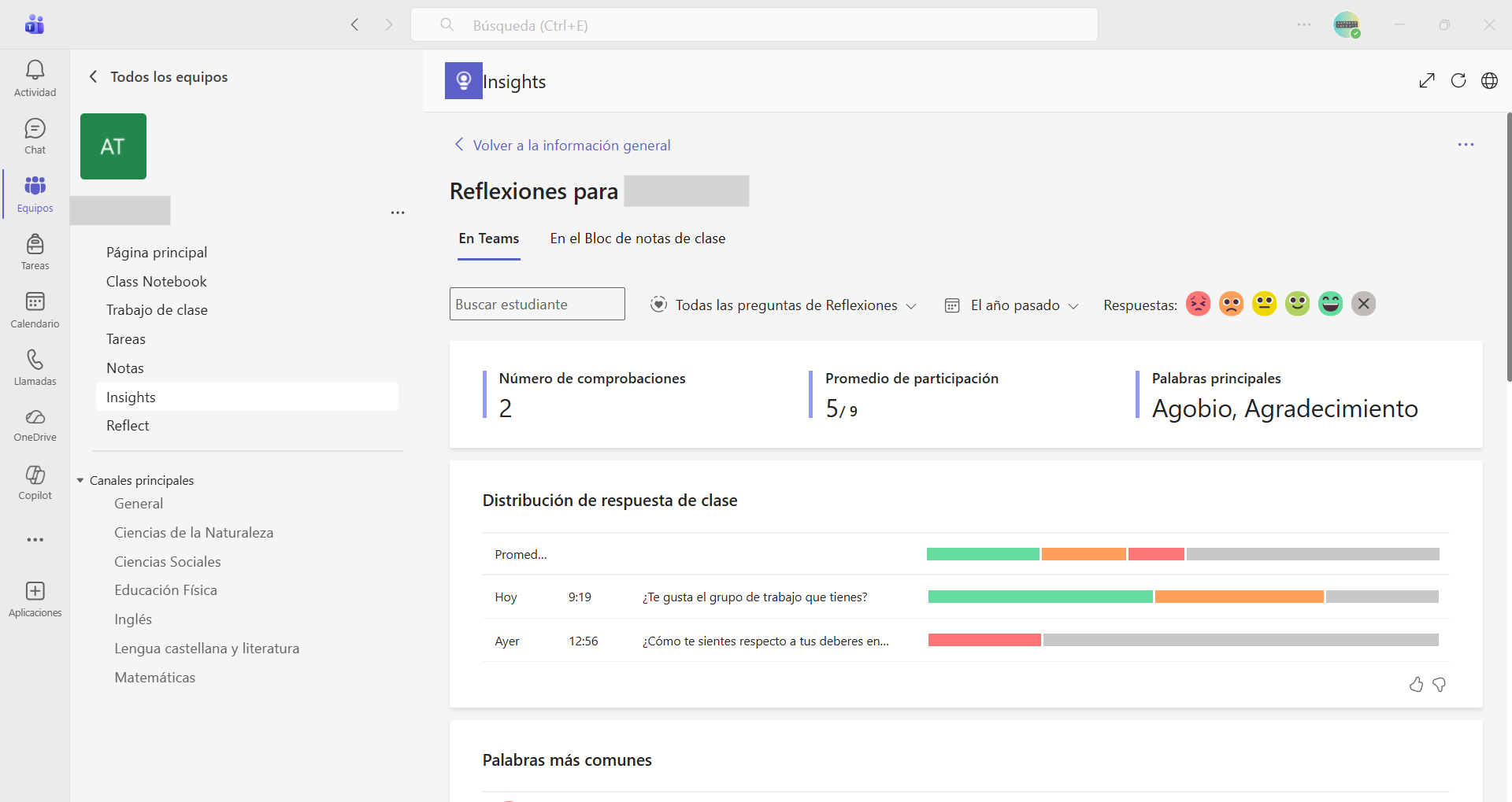Go back to Todos los equipos

point(158,76)
